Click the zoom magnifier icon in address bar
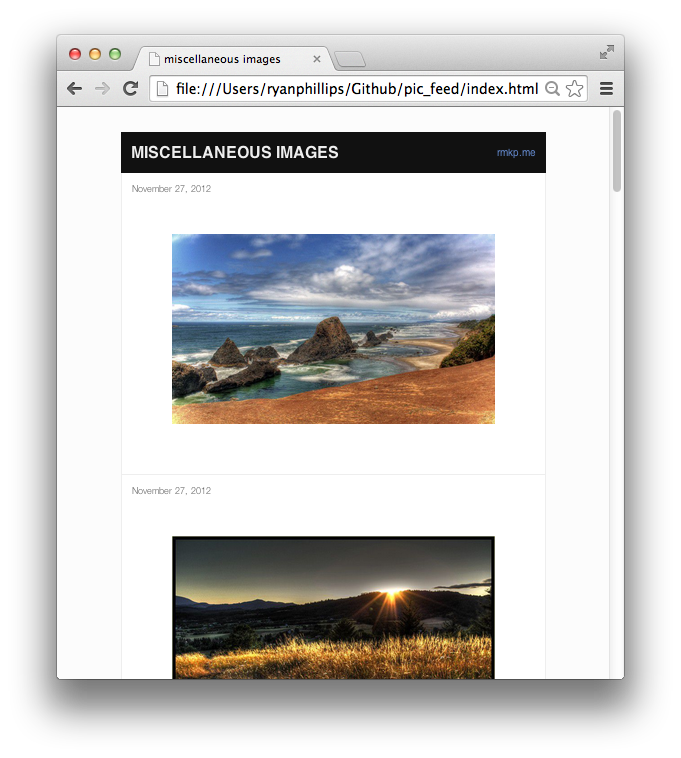681x758 pixels. pos(552,89)
